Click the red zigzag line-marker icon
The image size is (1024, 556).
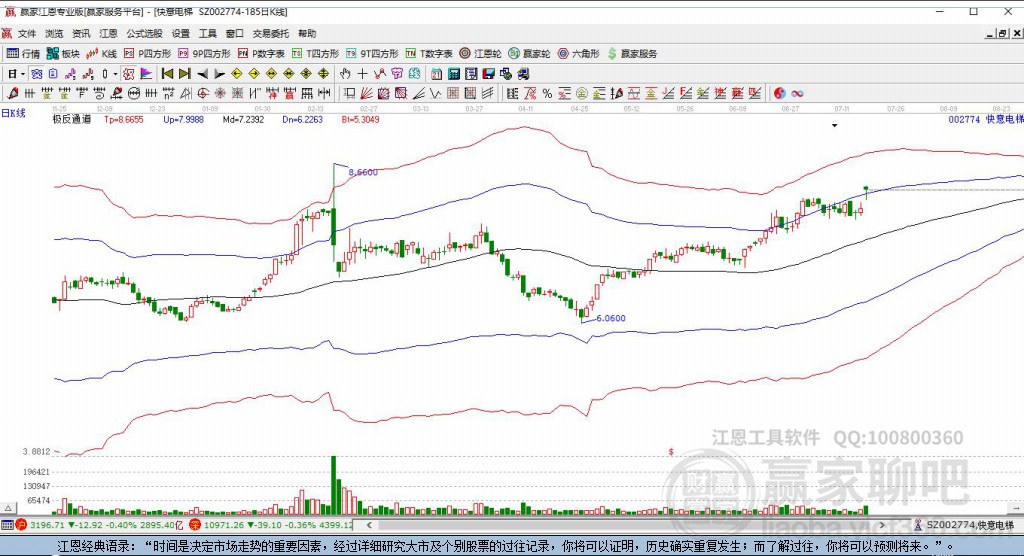(380, 74)
